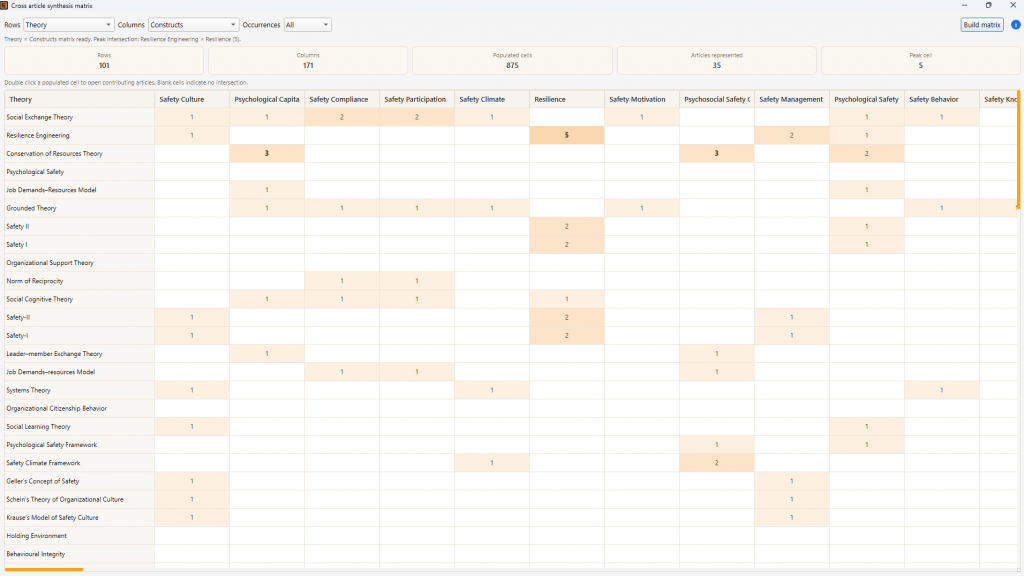Image resolution: width=1024 pixels, height=576 pixels.
Task: Select Geller's Concept of Safety row
Action: [x=80, y=481]
